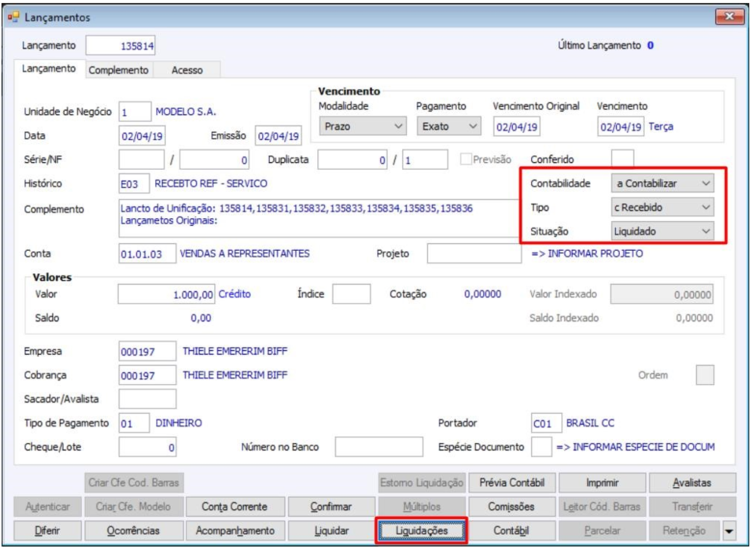Image resolution: width=750 pixels, height=547 pixels.
Task: Expand the Contabilidade dropdown
Action: pyautogui.click(x=662, y=183)
